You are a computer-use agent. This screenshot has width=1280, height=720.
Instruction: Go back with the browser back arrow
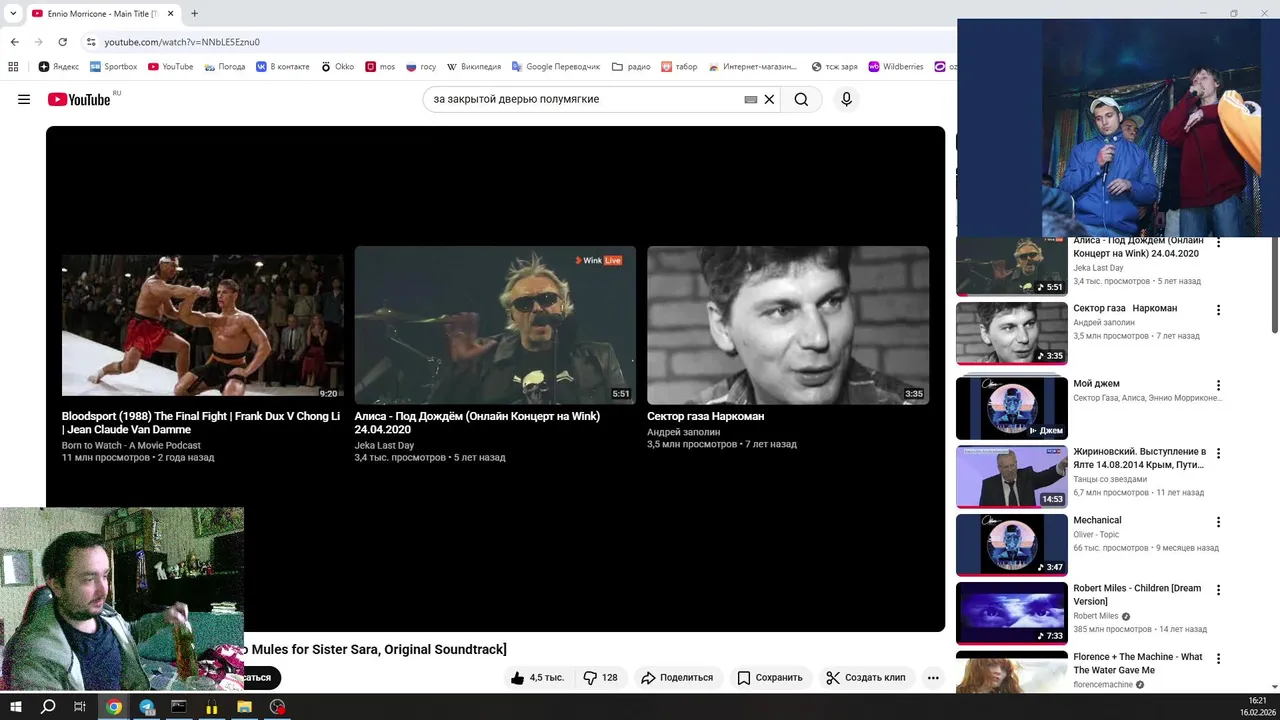[15, 42]
